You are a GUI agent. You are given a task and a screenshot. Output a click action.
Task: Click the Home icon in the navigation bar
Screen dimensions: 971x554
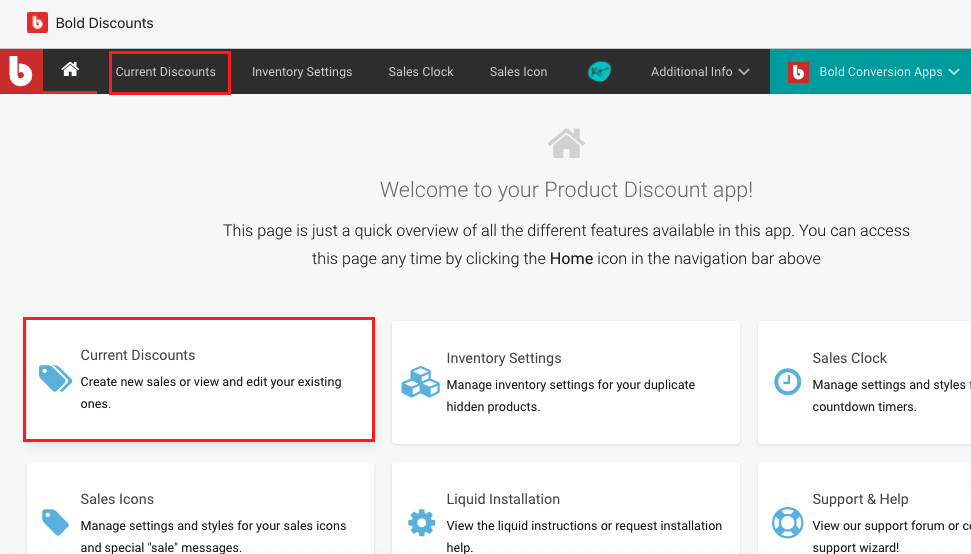[70, 69]
